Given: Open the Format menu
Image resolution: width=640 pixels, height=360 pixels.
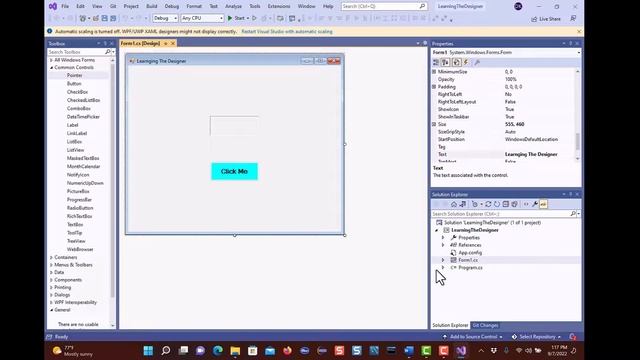Looking at the screenshot, I should coord(194,7).
